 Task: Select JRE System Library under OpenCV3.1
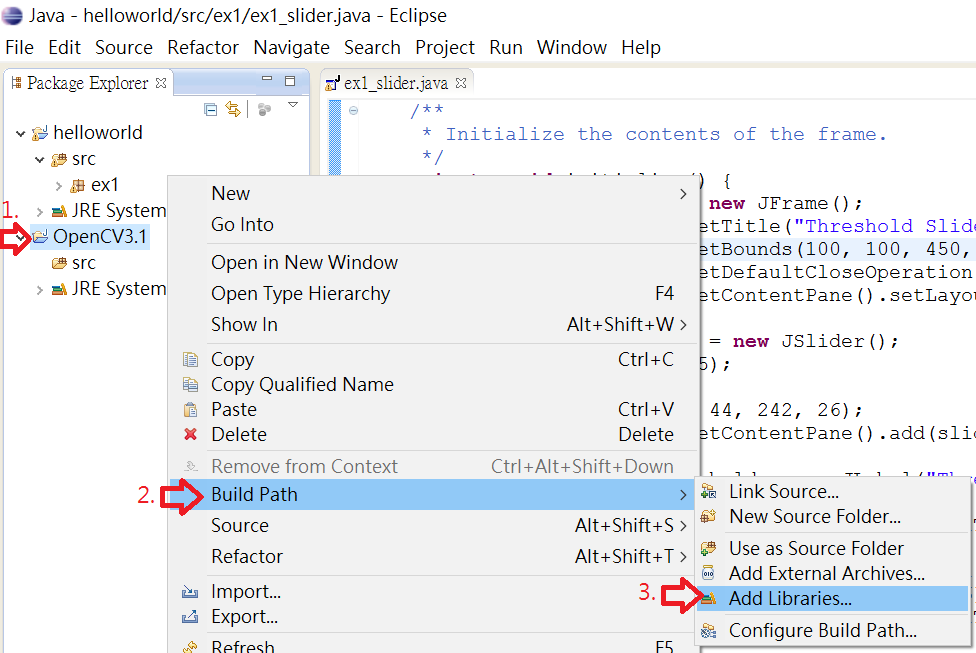click(x=118, y=289)
